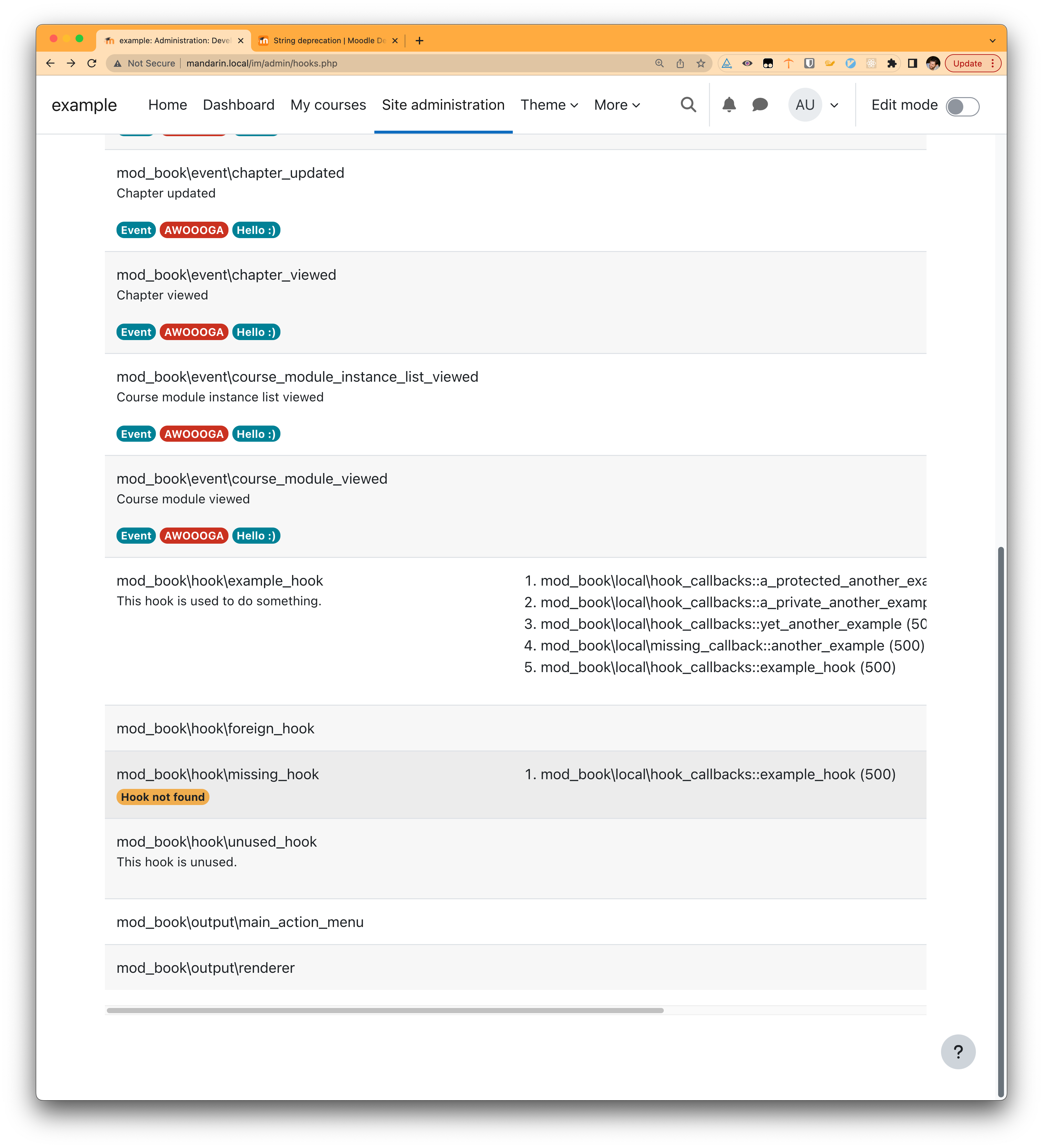The image size is (1043, 1148).
Task: Click the share page icon
Action: click(680, 63)
